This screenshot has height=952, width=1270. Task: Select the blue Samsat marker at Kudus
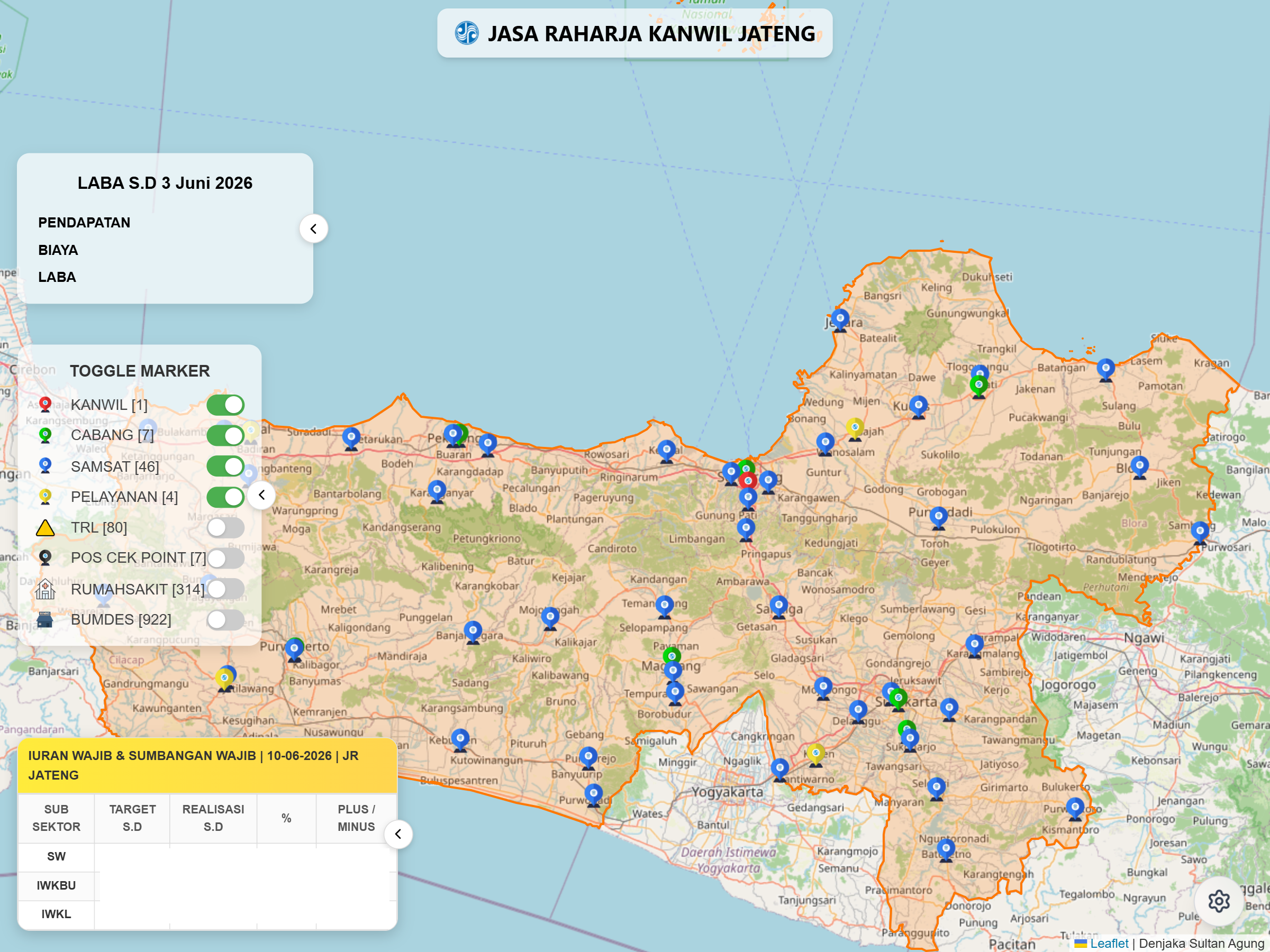(x=919, y=407)
